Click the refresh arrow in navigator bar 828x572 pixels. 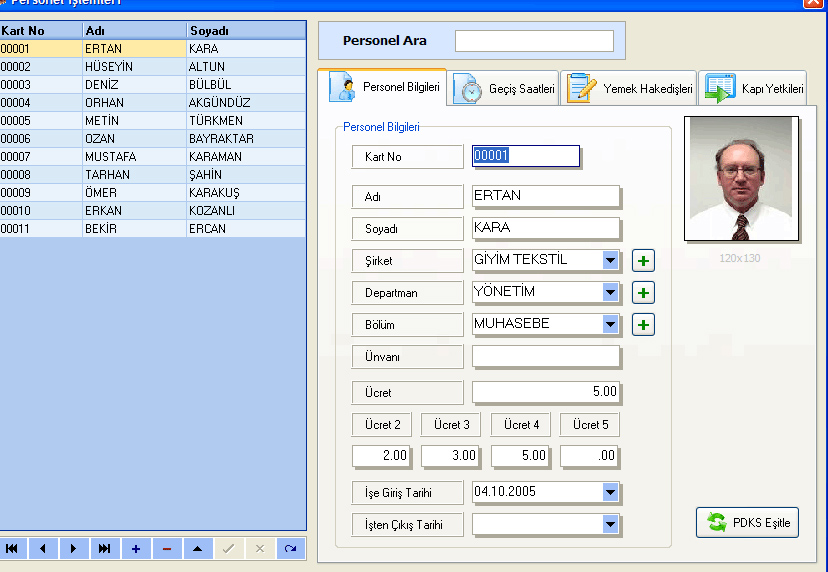(291, 549)
